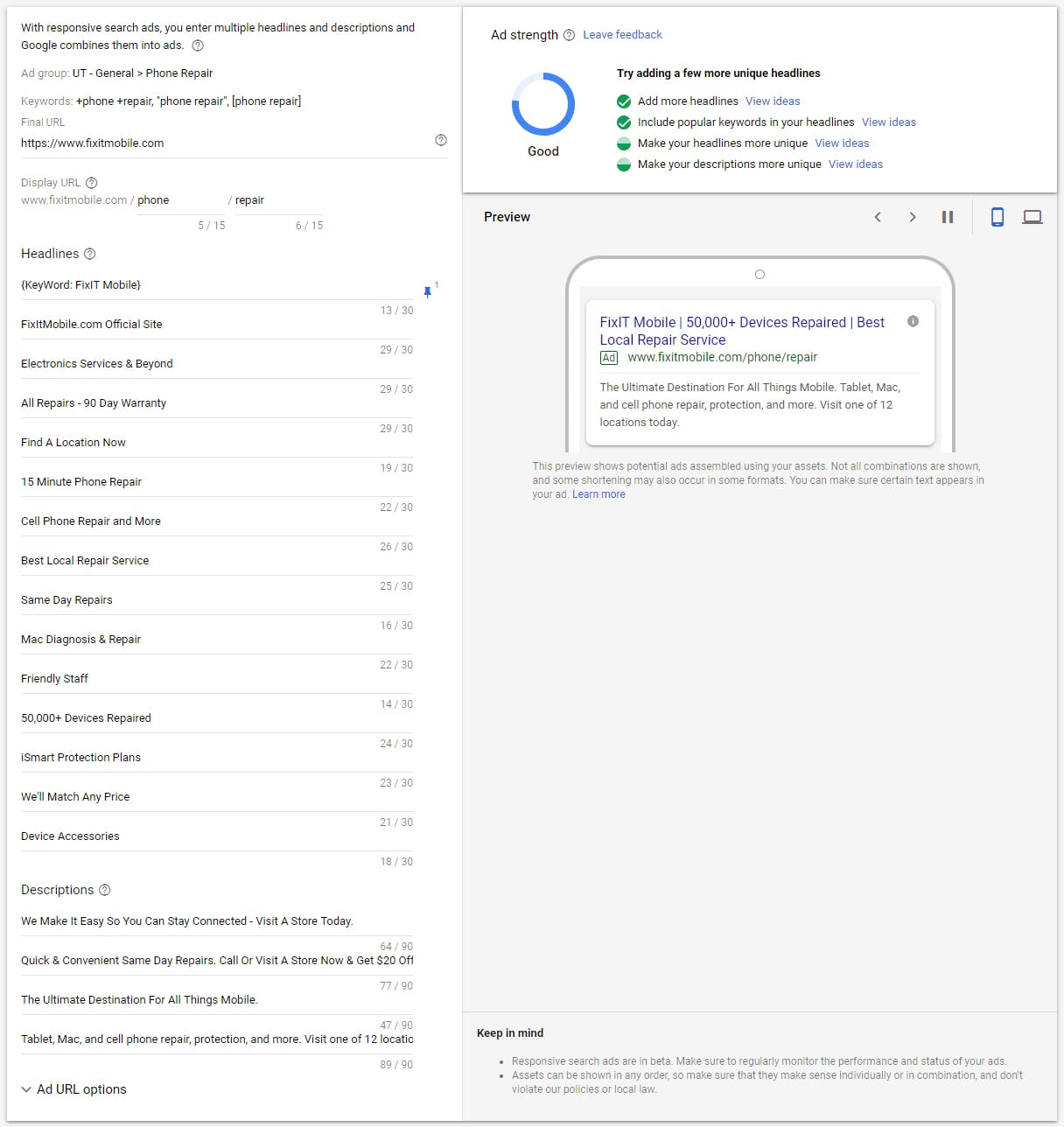The image size is (1064, 1127).
Task: Edit the 'FixItMobile.com Official Site' headline
Action: pyautogui.click(x=217, y=325)
